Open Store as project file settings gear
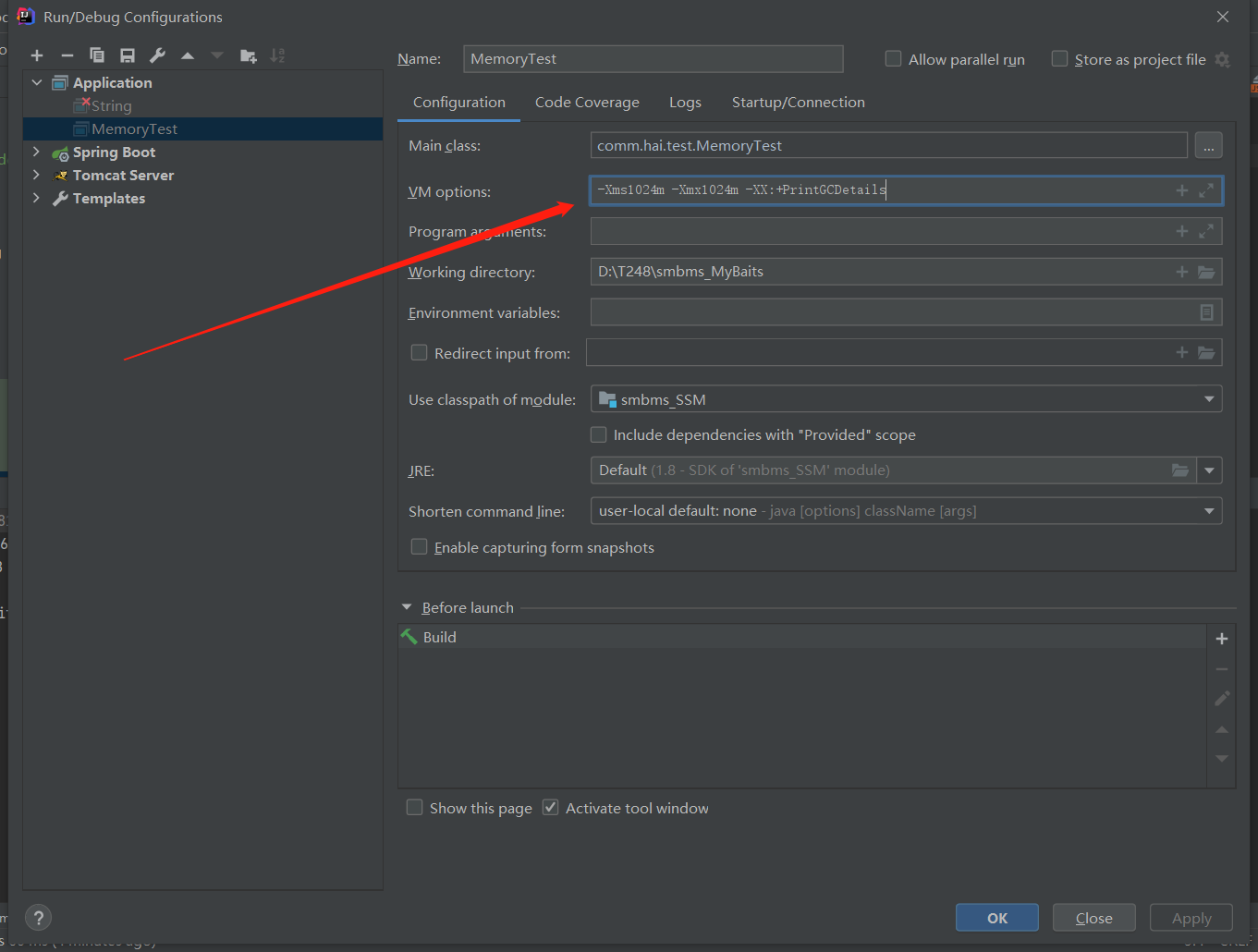The height and width of the screenshot is (952, 1258). [1223, 59]
